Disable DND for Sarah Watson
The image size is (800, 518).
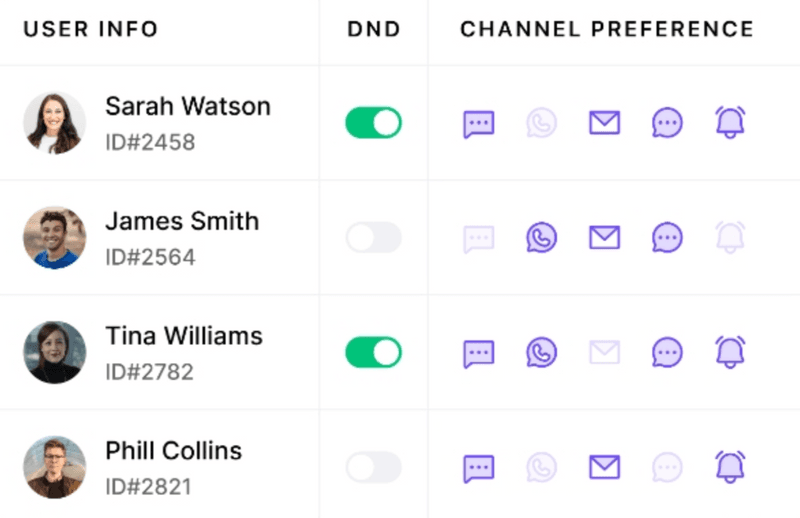pyautogui.click(x=373, y=123)
